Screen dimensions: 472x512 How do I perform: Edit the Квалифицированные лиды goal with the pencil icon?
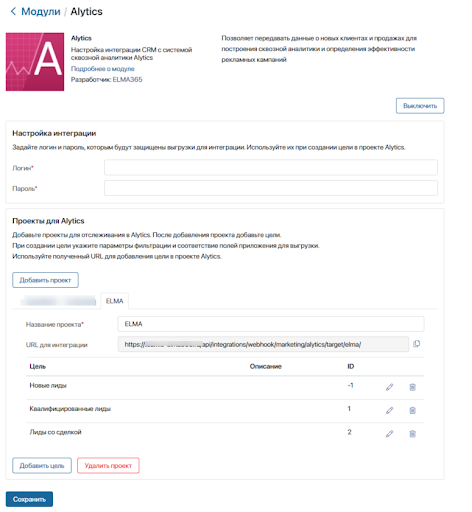tap(389, 410)
